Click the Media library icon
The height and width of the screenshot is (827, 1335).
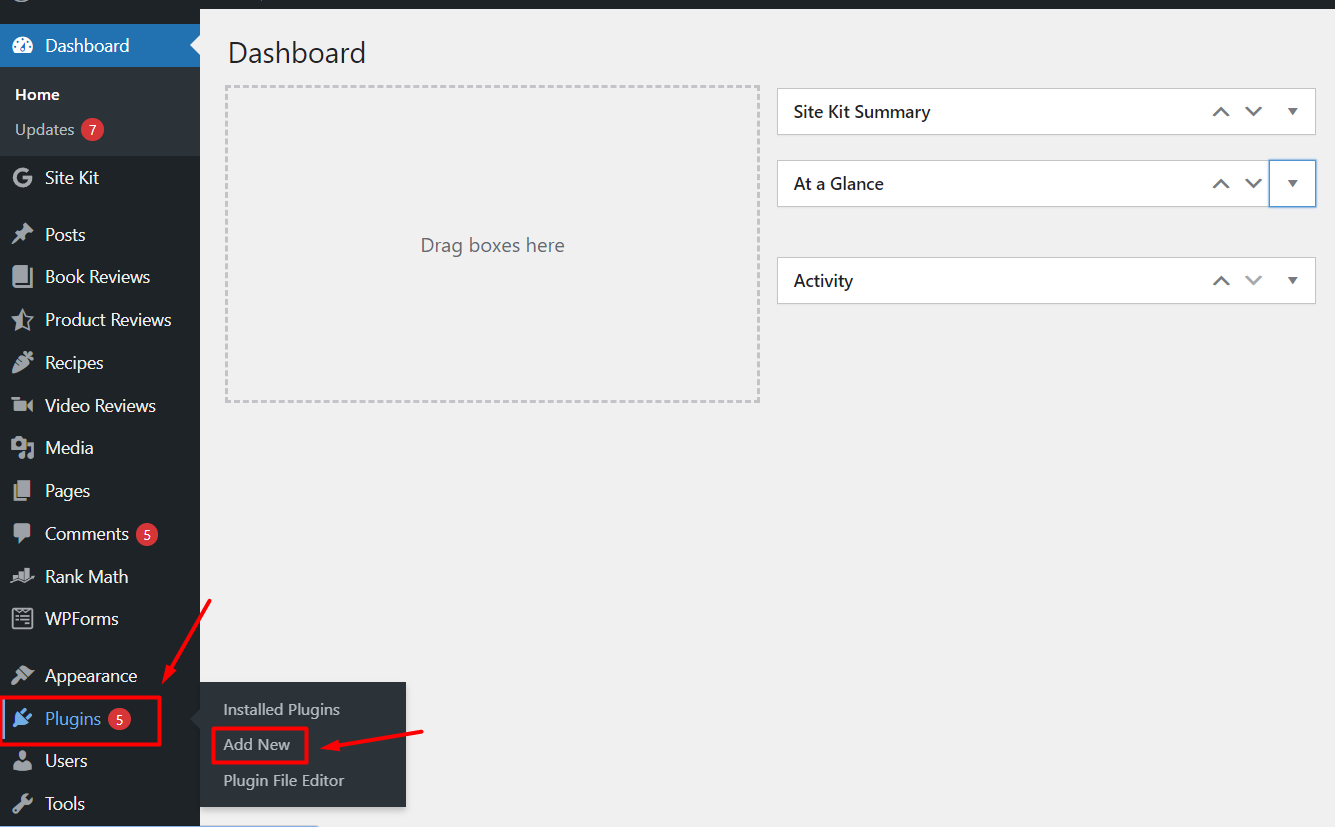click(22, 447)
